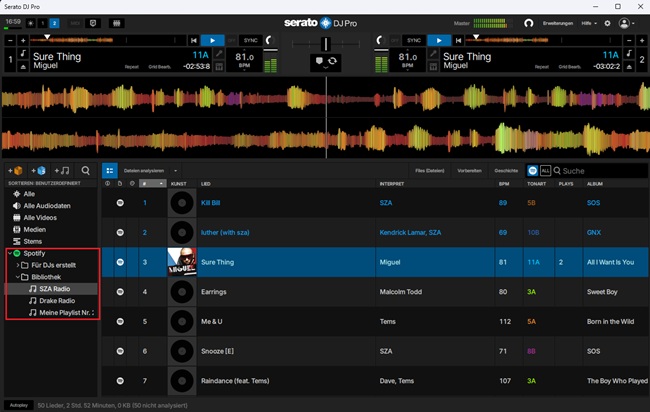Click Dateien analysieren button
This screenshot has height=412, width=650.
pos(144,171)
